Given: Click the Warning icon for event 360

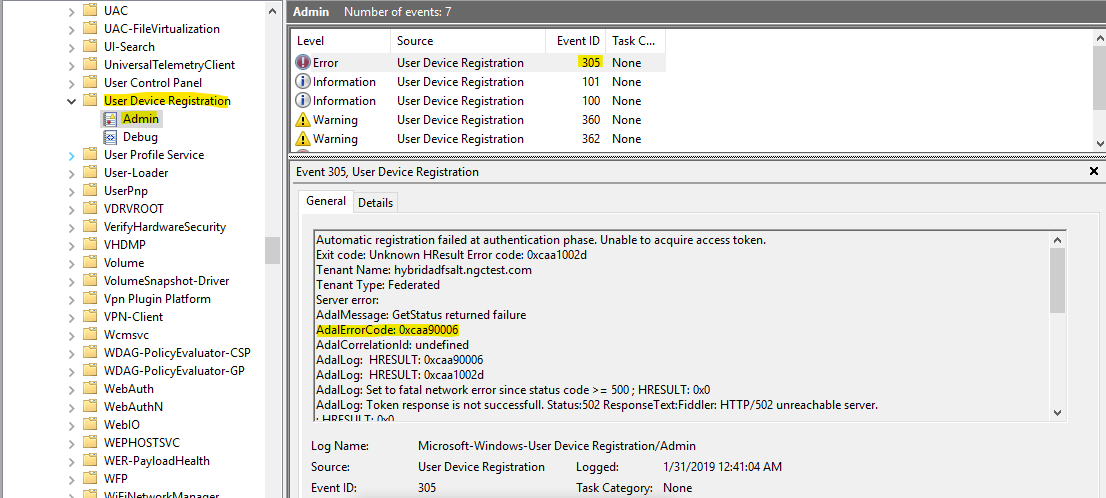Looking at the screenshot, I should click(304, 120).
